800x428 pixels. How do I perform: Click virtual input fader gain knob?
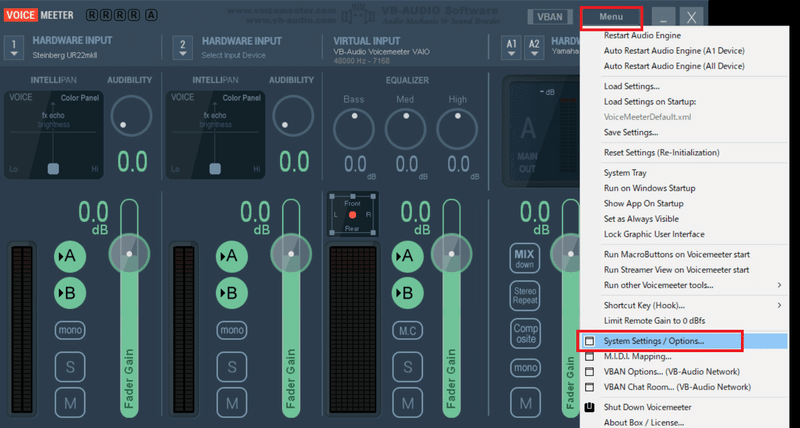click(451, 254)
